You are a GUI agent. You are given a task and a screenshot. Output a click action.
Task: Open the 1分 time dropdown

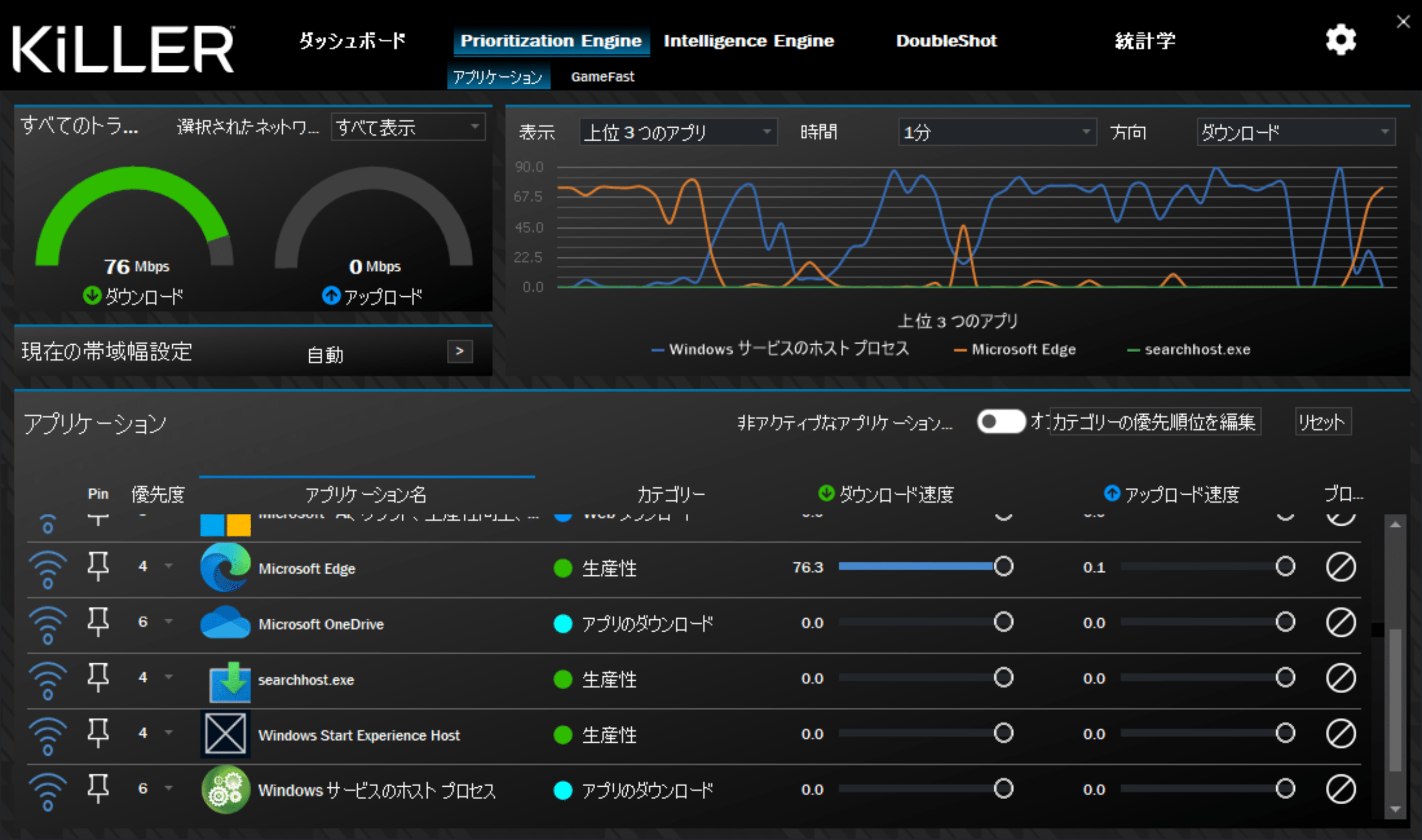pyautogui.click(x=997, y=132)
